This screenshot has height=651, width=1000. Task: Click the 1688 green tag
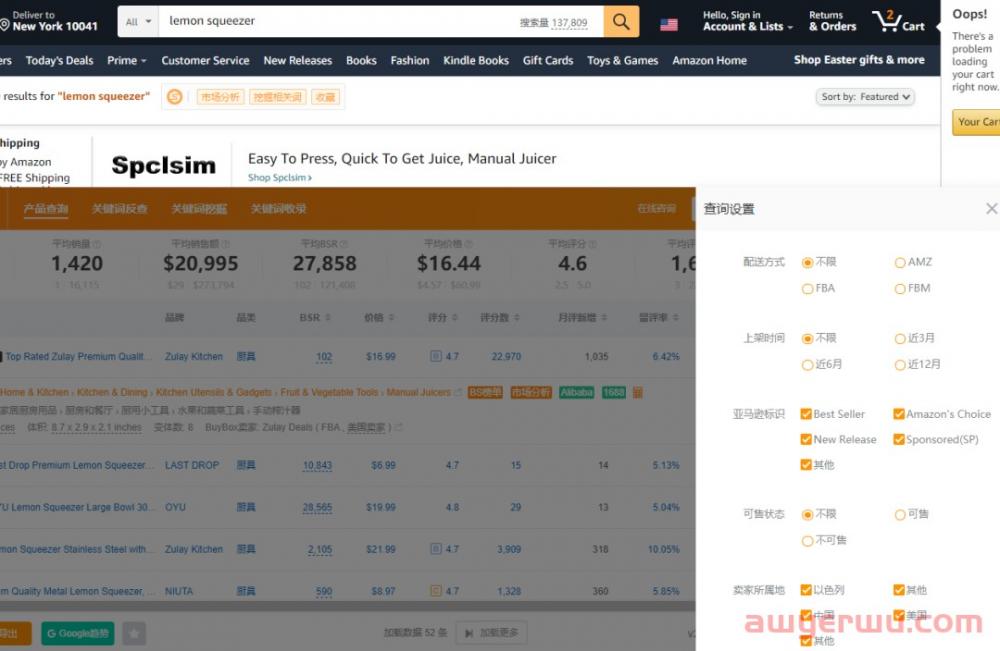coord(614,392)
